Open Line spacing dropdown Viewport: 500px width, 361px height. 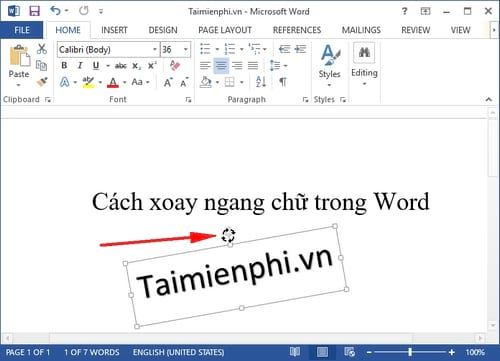click(x=278, y=65)
